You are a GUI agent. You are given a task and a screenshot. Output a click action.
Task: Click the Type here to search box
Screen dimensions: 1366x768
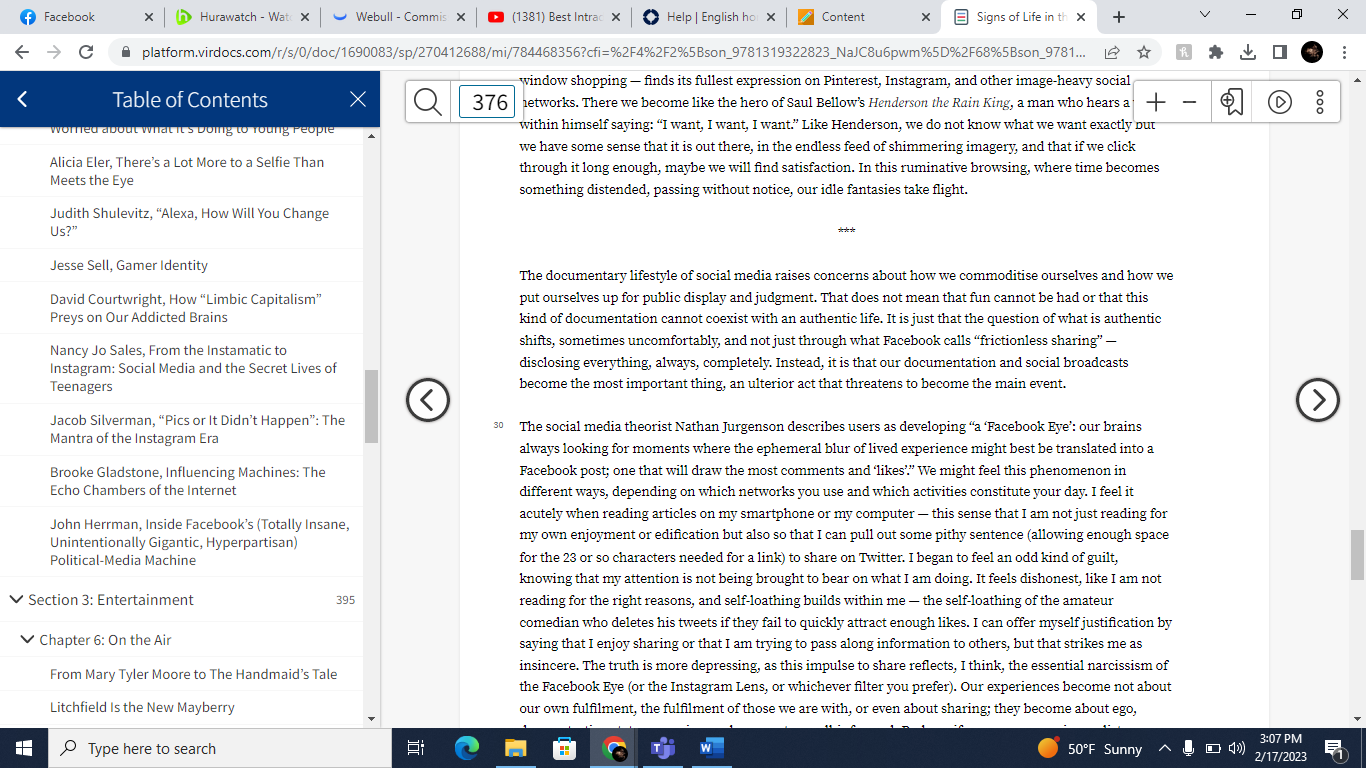(220, 748)
